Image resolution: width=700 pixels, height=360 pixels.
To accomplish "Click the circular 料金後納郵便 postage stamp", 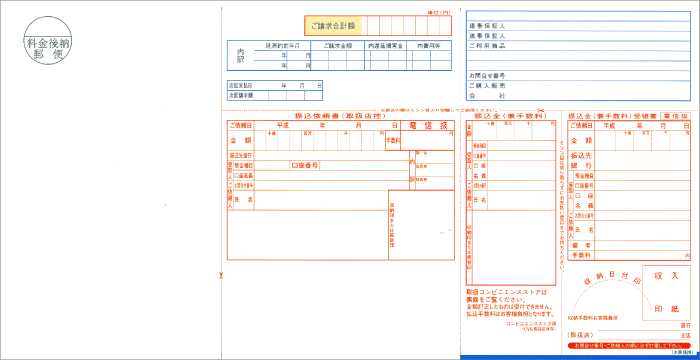I will (47, 41).
